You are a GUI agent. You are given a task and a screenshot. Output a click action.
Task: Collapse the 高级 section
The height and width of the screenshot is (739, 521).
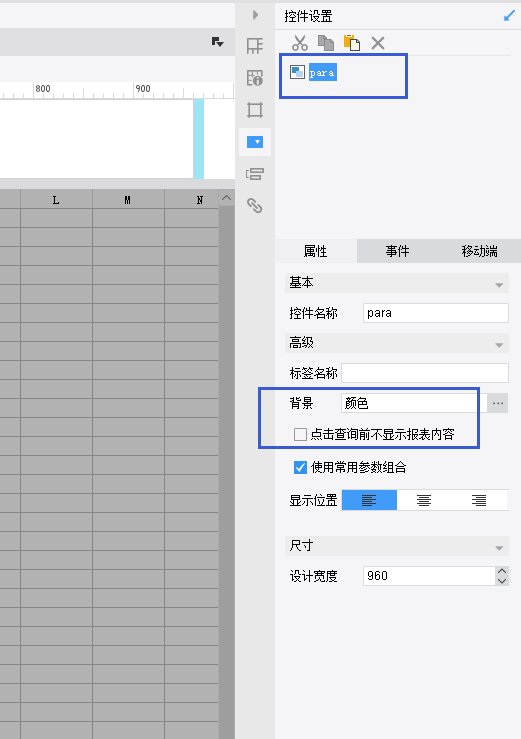[x=499, y=345]
